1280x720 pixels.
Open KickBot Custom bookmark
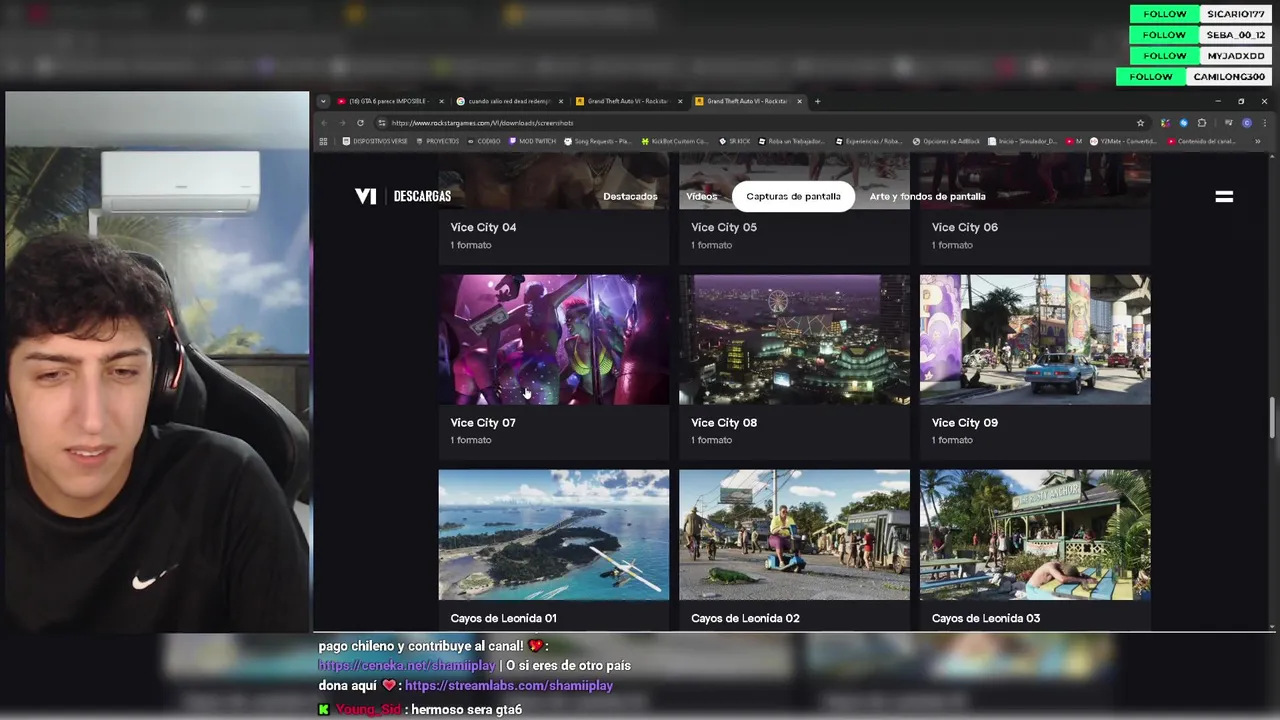(x=674, y=141)
